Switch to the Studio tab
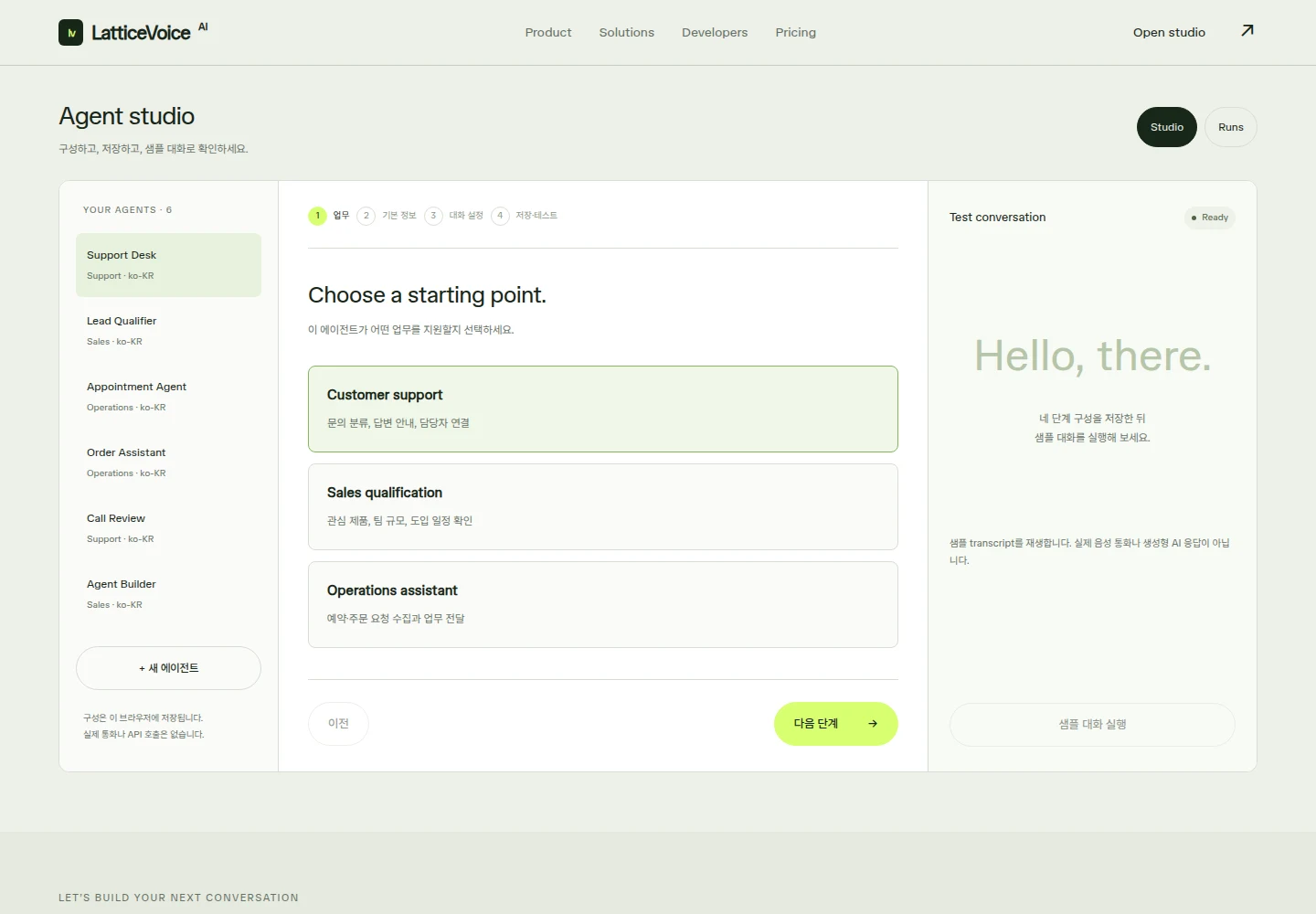 pos(1167,127)
